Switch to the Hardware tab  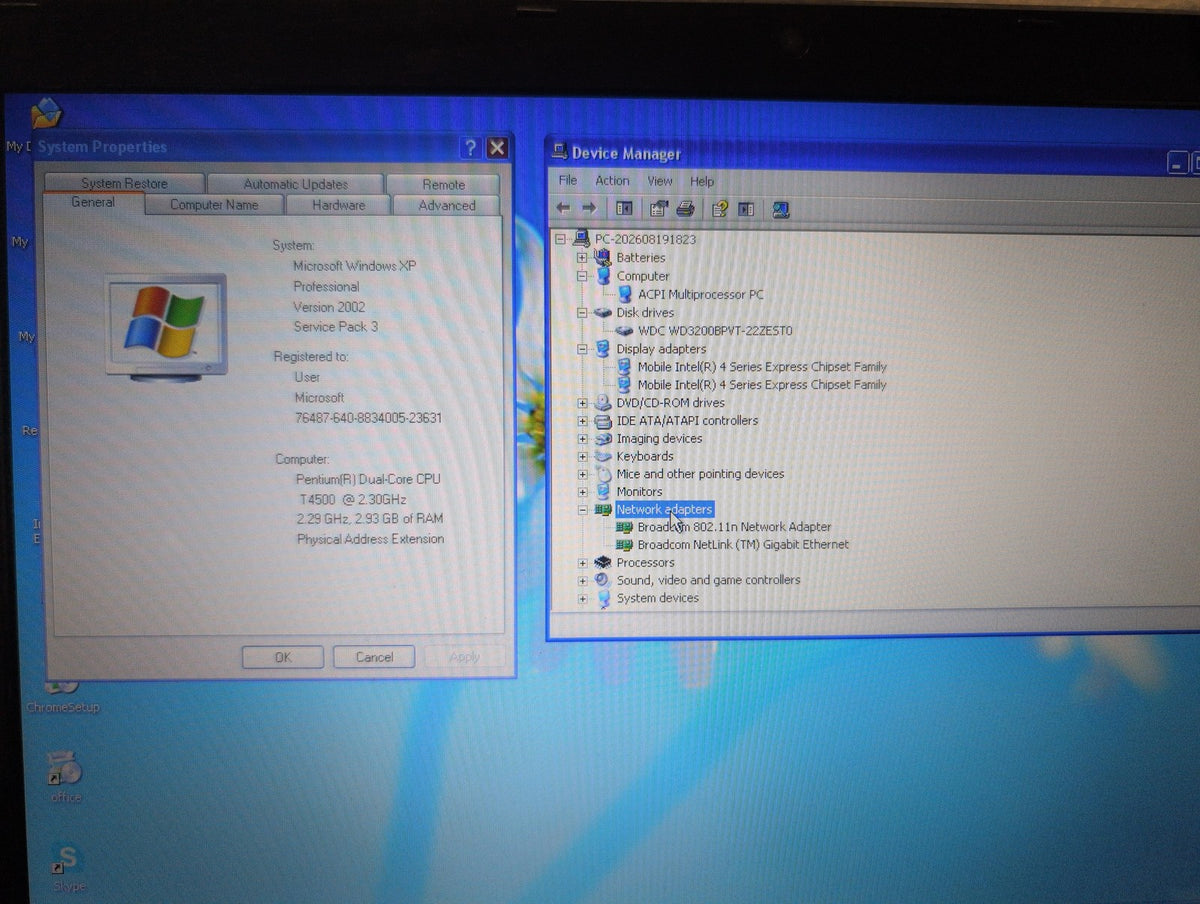(338, 205)
